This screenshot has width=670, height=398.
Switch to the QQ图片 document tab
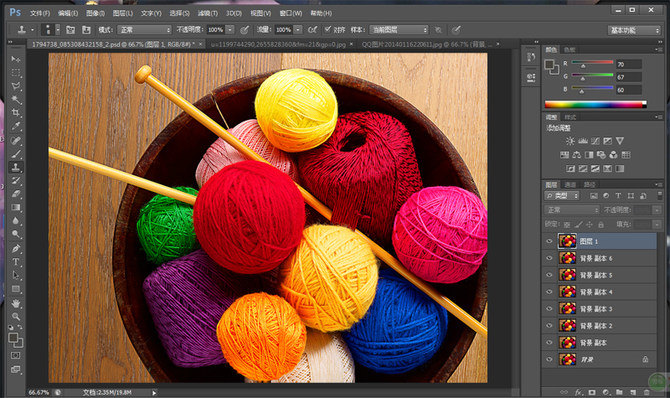[x=427, y=44]
